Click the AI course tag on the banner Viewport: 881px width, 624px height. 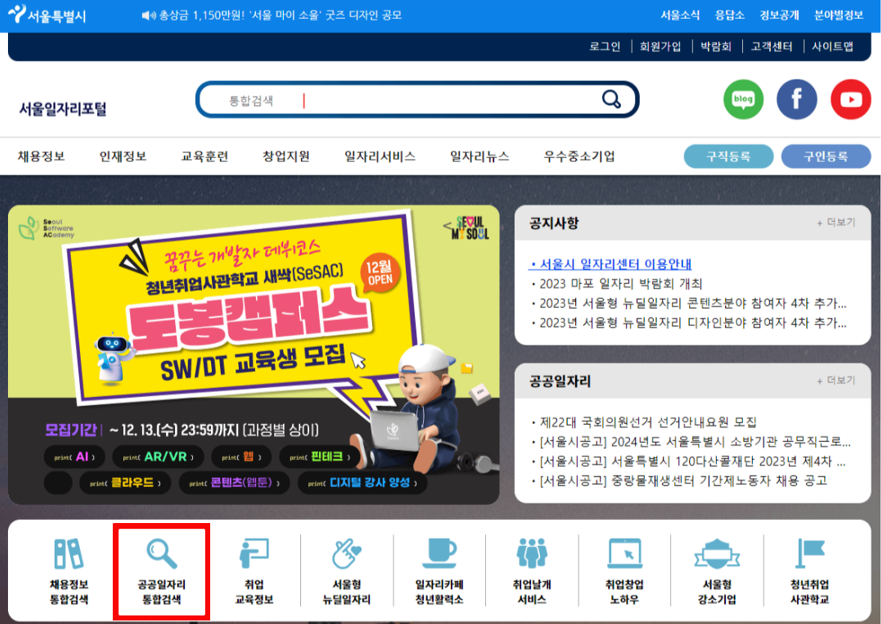point(74,457)
